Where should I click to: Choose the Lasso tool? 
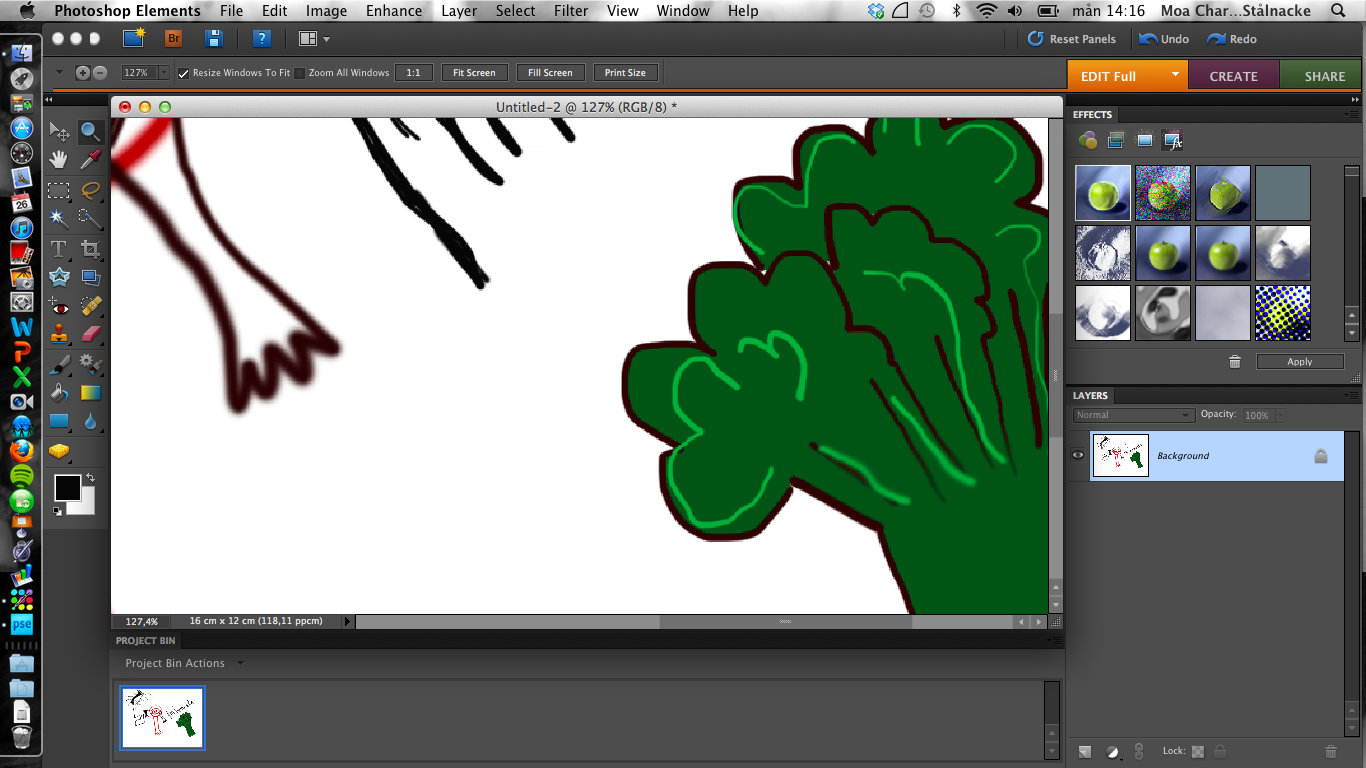tap(91, 190)
